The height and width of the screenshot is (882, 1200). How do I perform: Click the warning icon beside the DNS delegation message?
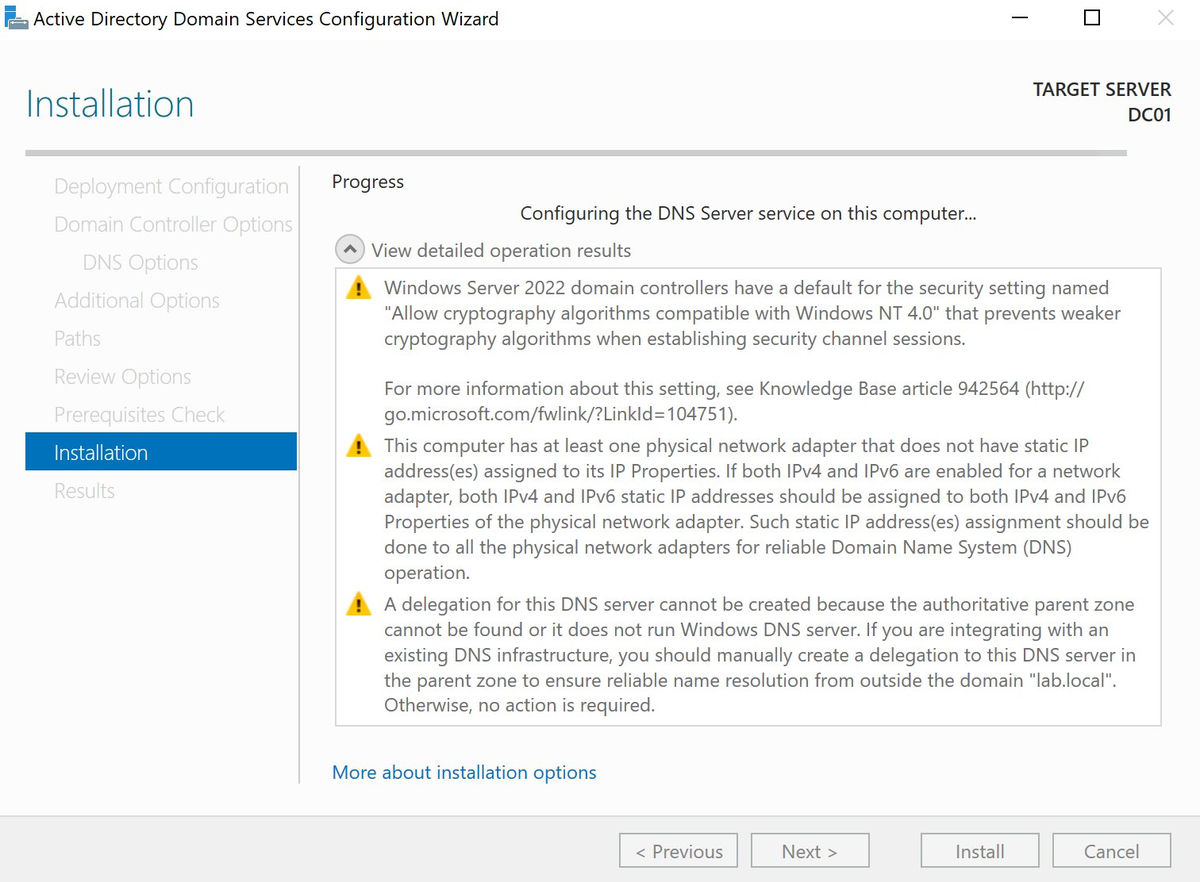coord(358,605)
